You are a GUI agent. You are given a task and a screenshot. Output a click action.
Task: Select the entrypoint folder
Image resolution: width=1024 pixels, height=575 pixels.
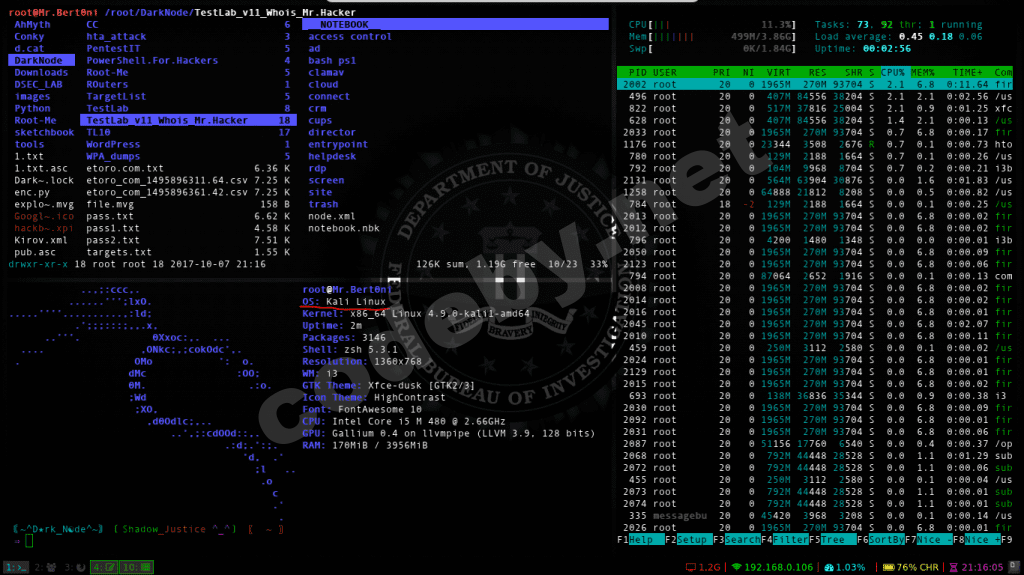338,144
